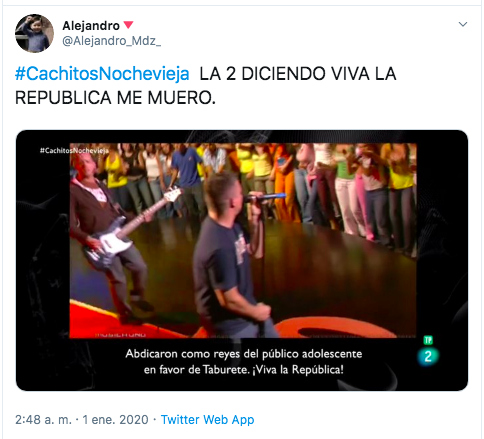Viewport: 484px width, 439px height.
Task: Click the red triangle emoji beside Alejandro
Action: click(x=128, y=25)
